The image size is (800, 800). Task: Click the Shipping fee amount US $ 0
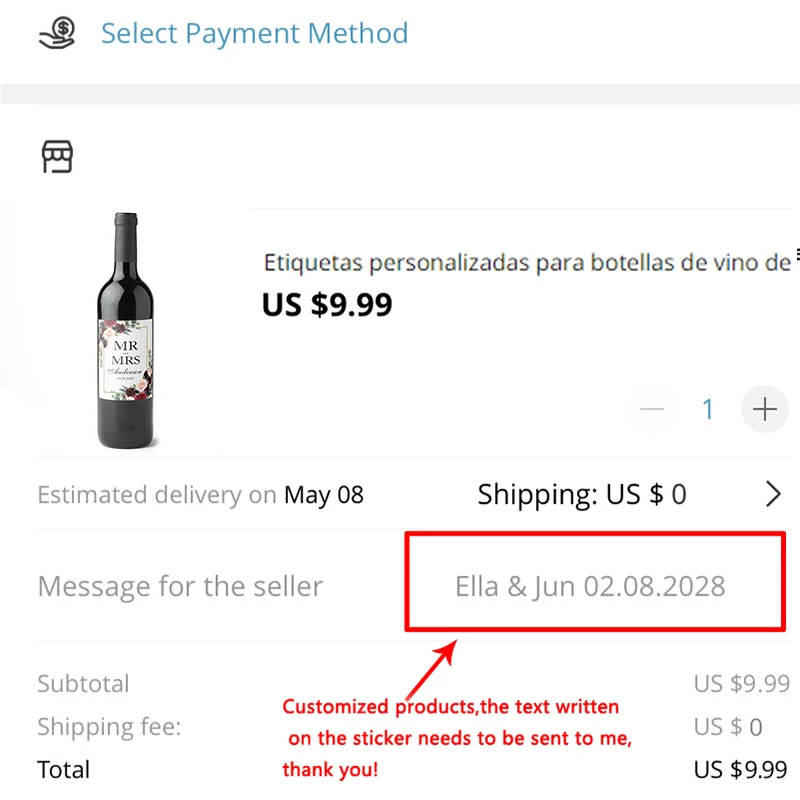pos(728,727)
